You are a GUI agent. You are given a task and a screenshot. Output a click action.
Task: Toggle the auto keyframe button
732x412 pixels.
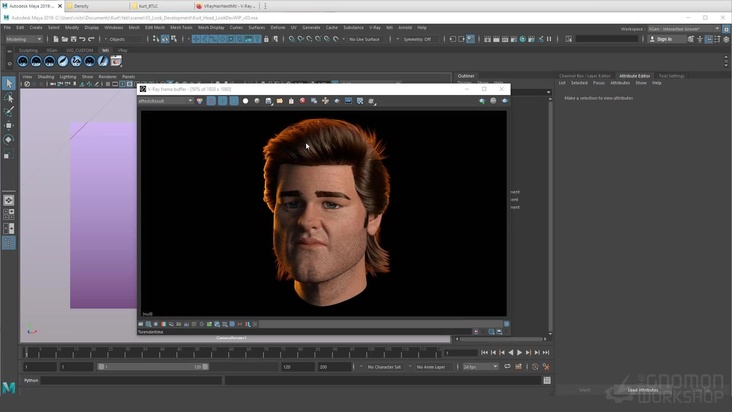click(x=535, y=367)
